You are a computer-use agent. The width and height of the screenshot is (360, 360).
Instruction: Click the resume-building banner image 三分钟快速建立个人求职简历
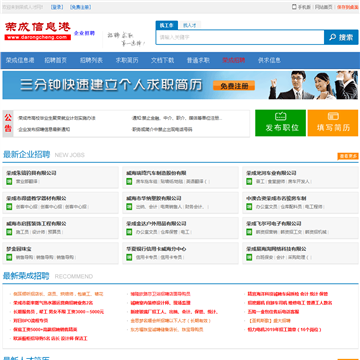(x=180, y=85)
